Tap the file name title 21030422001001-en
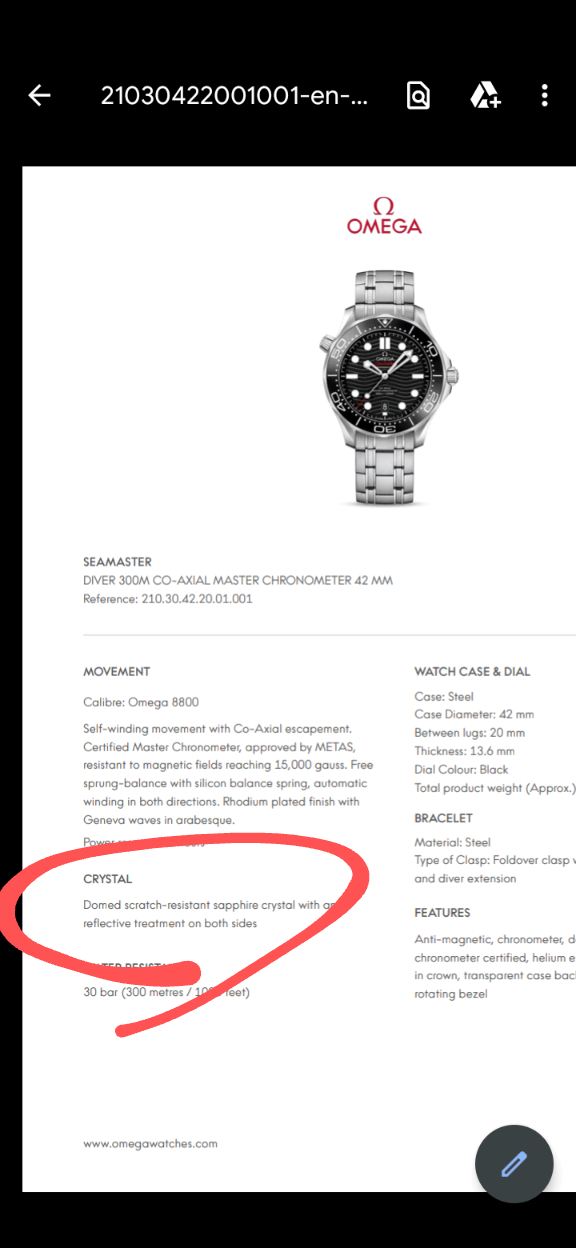The height and width of the screenshot is (1248, 576). (x=234, y=96)
